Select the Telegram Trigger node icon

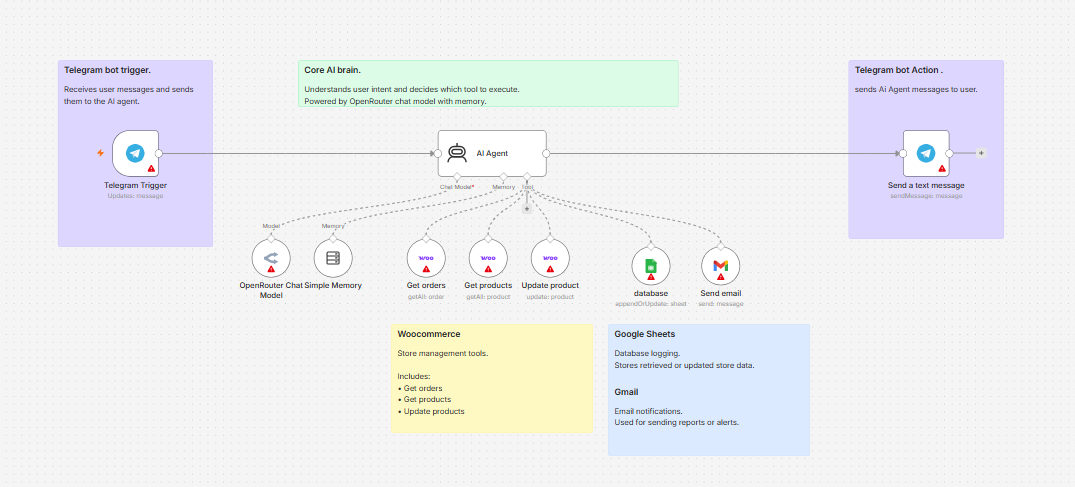[136, 154]
